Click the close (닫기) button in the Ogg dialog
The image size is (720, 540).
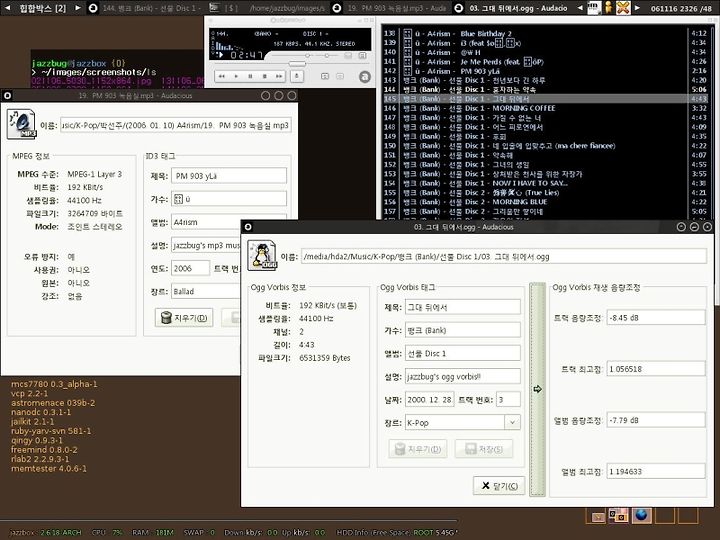click(499, 485)
